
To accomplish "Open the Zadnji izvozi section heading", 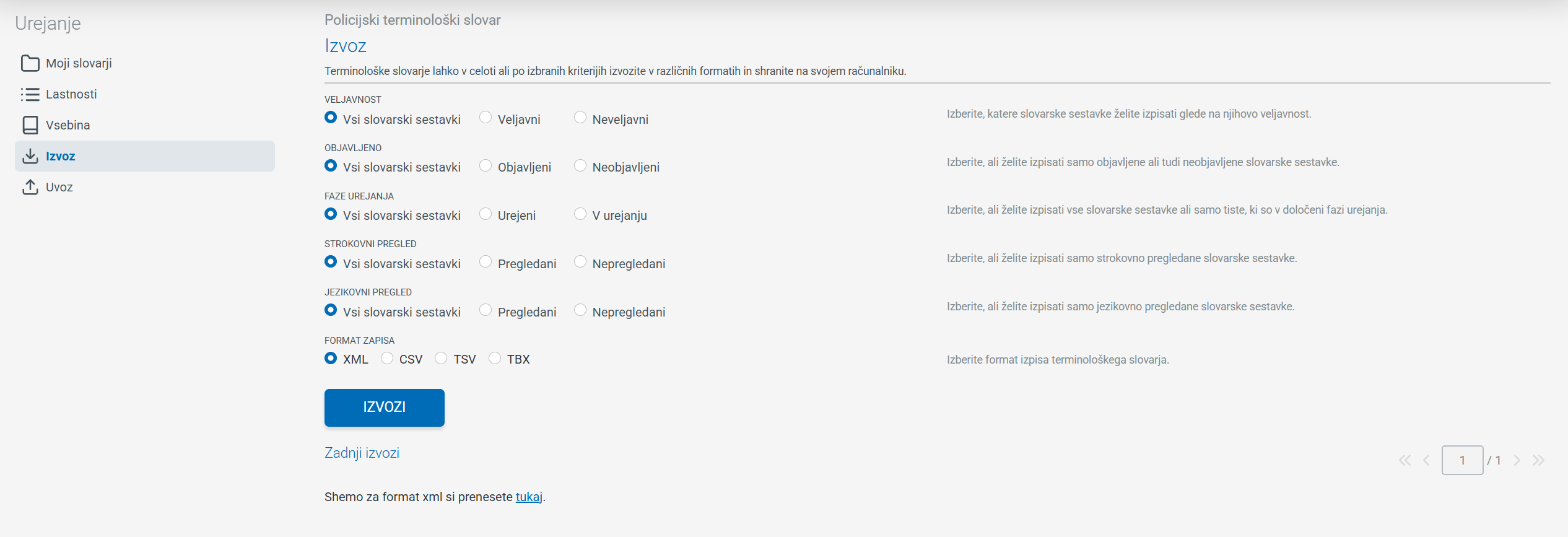I will click(362, 453).
